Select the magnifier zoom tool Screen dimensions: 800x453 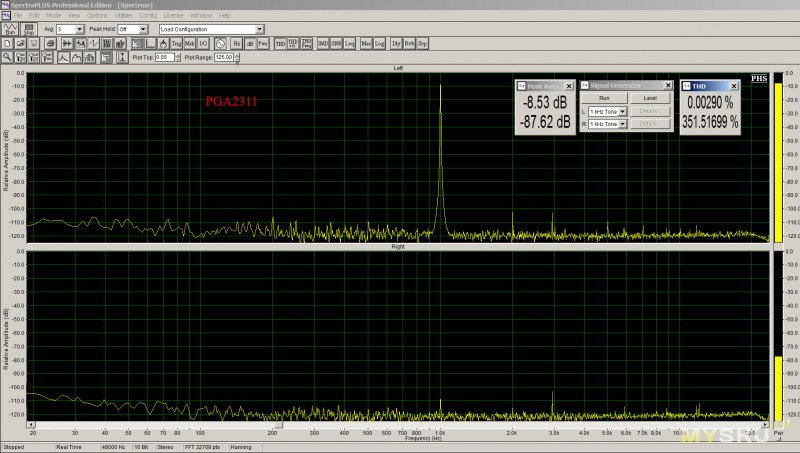[x=8, y=58]
